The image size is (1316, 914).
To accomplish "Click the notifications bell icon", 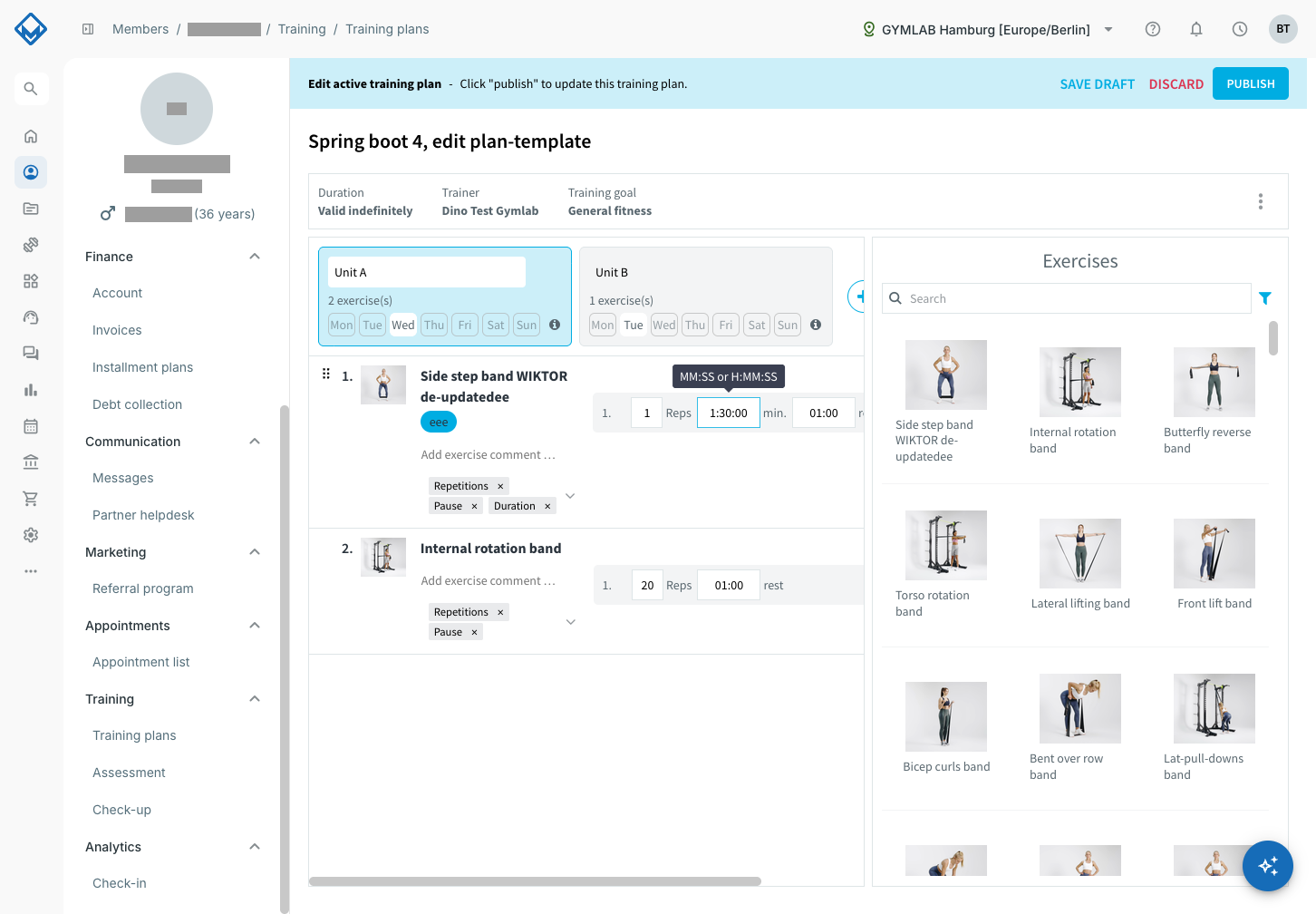I will 1196,29.
